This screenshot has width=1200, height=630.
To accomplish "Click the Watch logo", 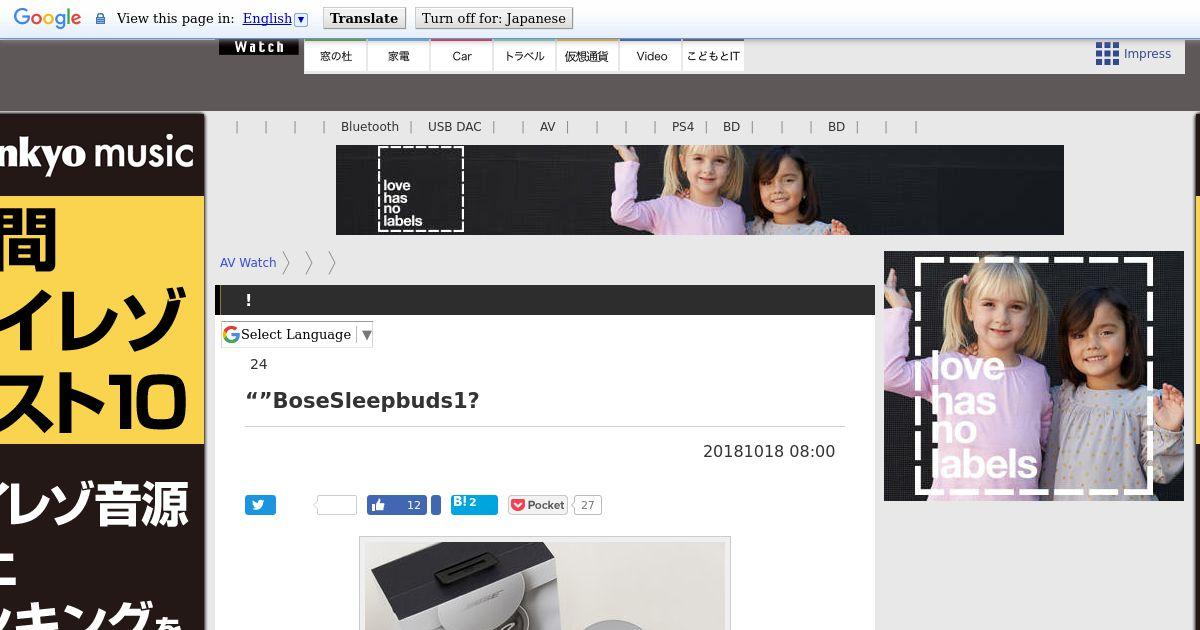I will tap(259, 47).
